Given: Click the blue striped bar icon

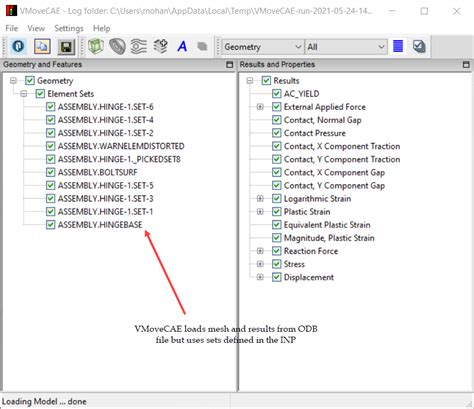Looking at the screenshot, I should point(398,46).
